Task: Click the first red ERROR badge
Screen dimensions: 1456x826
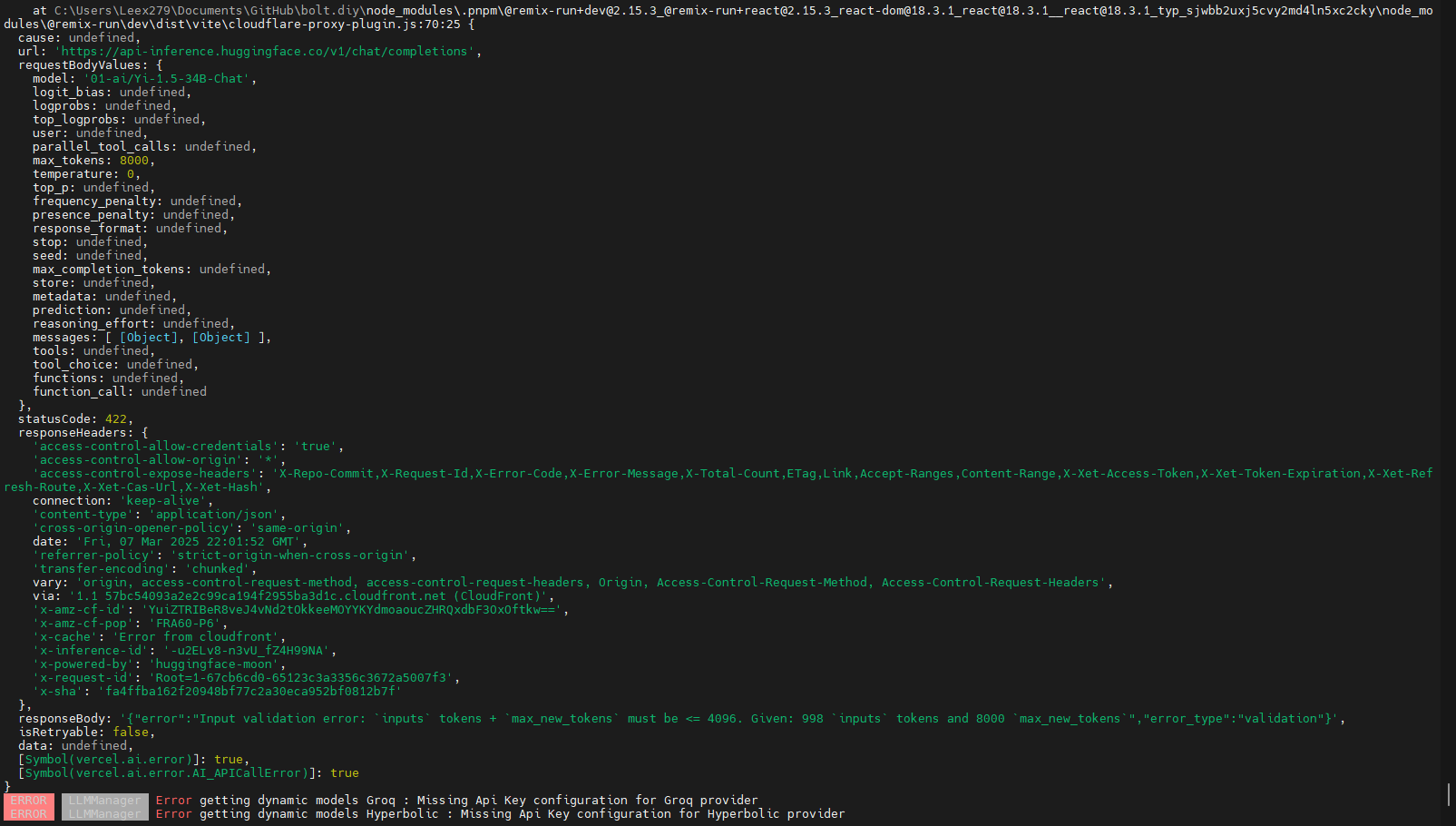Action: [x=29, y=801]
